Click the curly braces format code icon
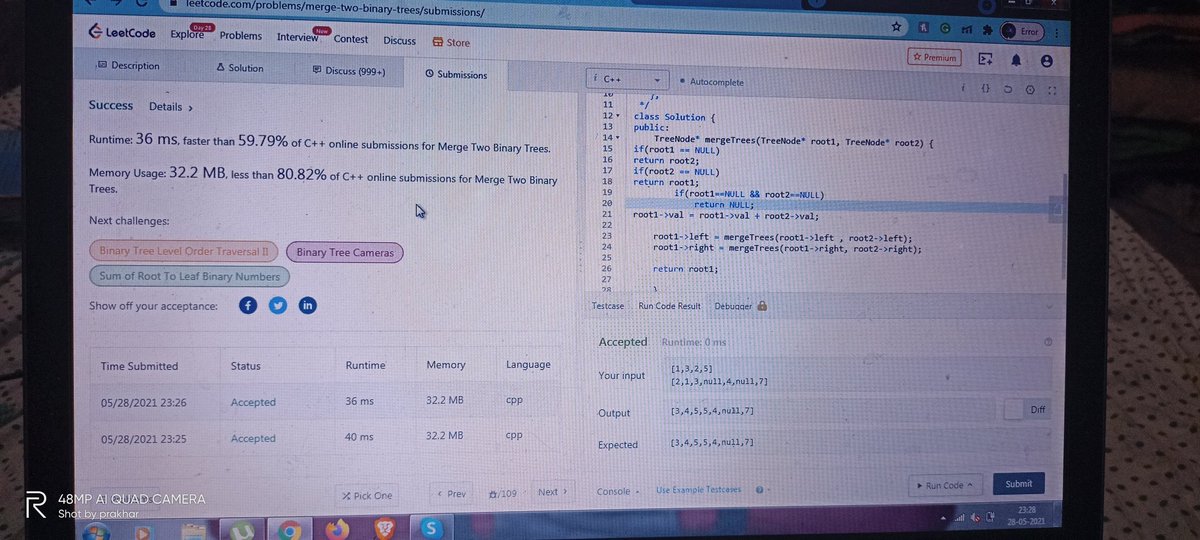The width and height of the screenshot is (1200, 540). [x=985, y=88]
